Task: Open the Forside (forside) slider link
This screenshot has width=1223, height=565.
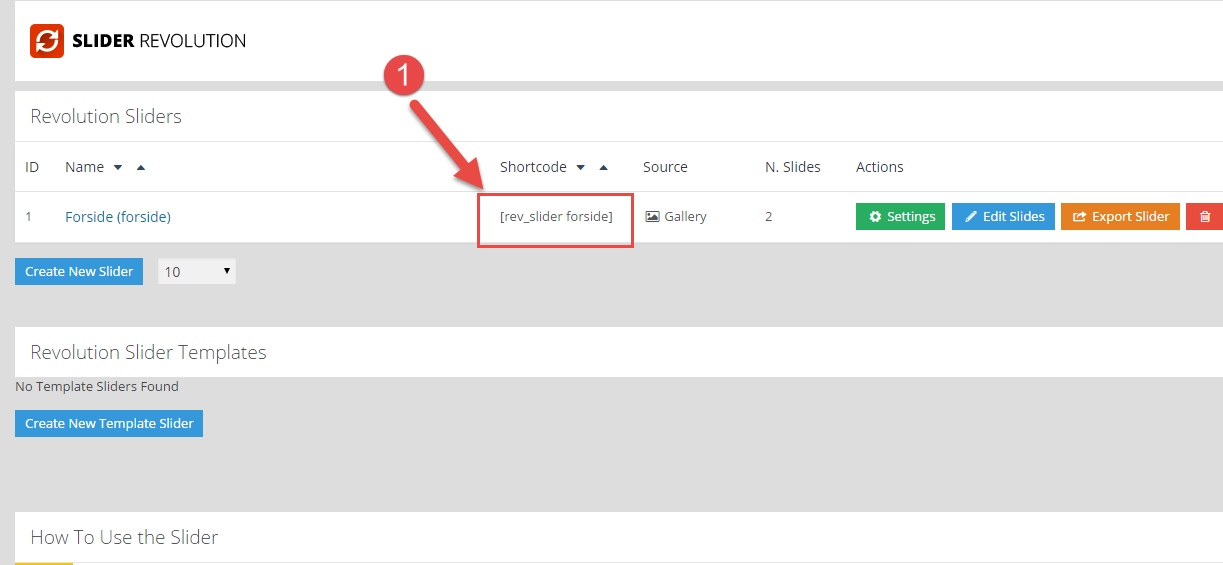Action: coord(118,216)
